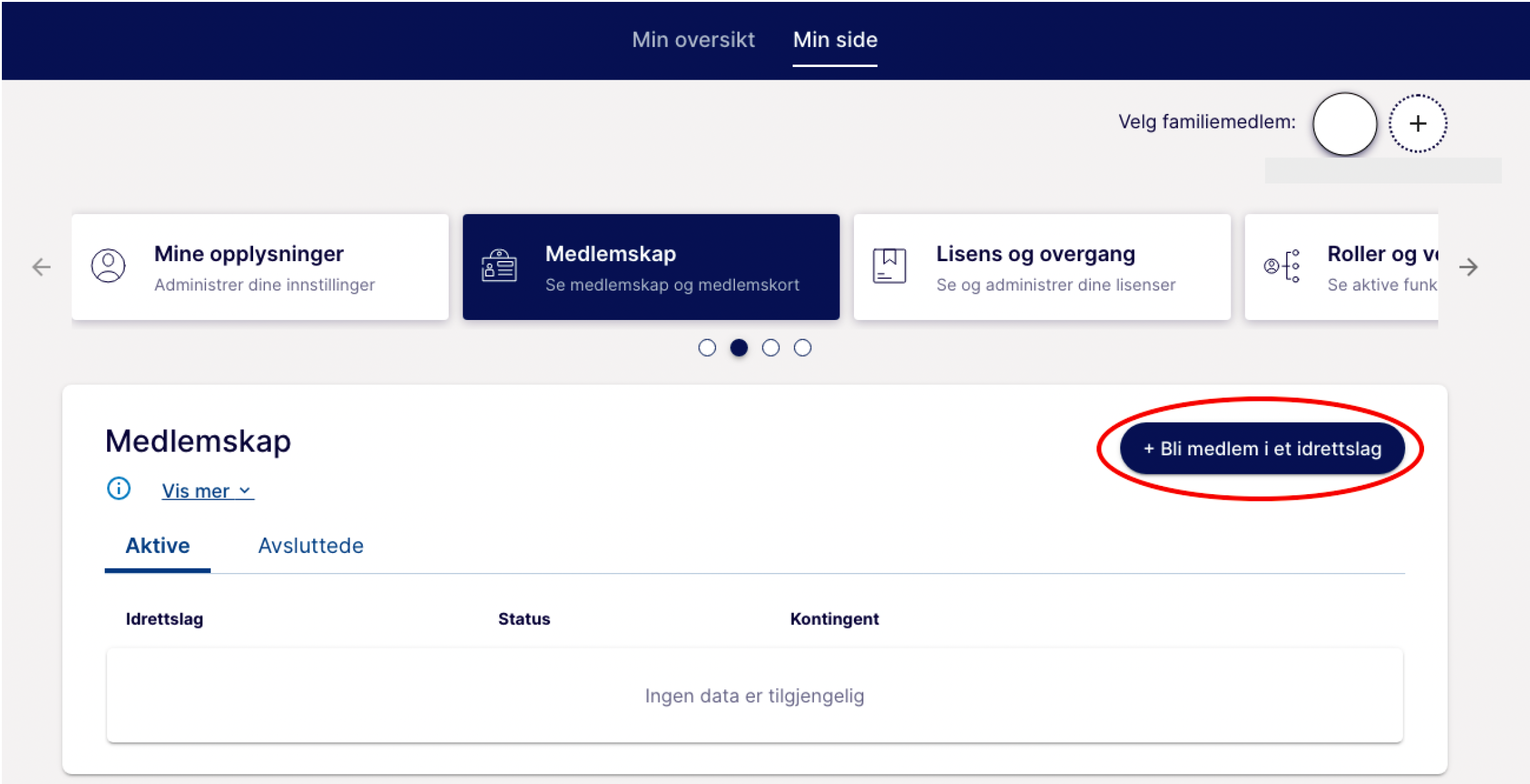Open the Lisens og overgang card
The image size is (1530, 784).
[1041, 267]
